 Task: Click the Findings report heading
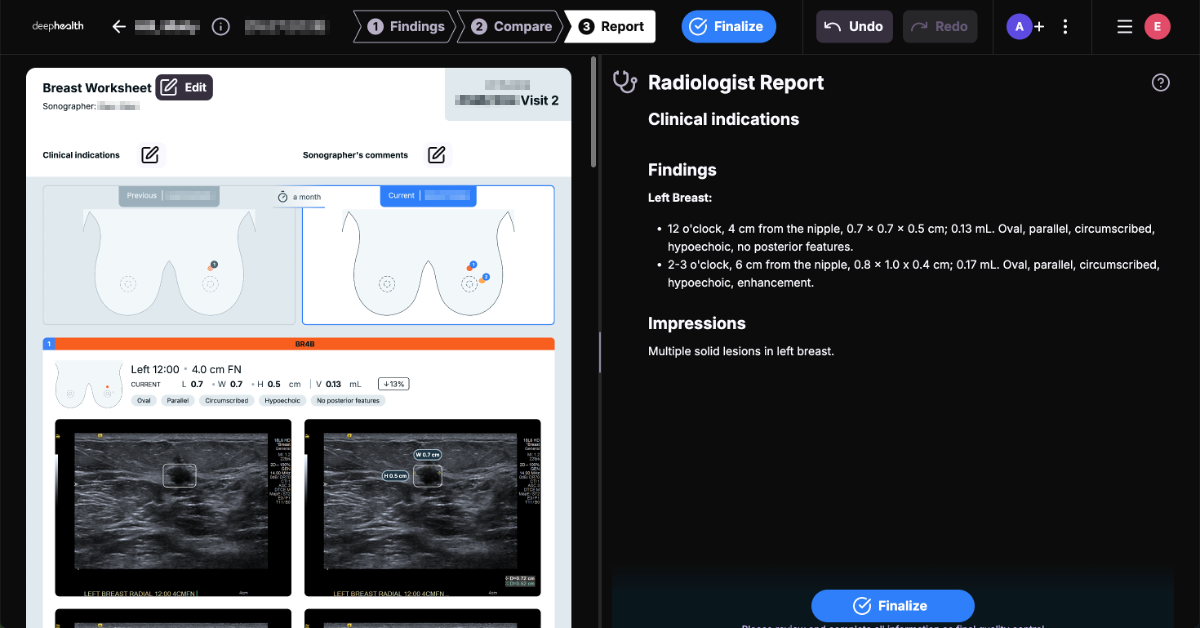pyautogui.click(x=682, y=170)
